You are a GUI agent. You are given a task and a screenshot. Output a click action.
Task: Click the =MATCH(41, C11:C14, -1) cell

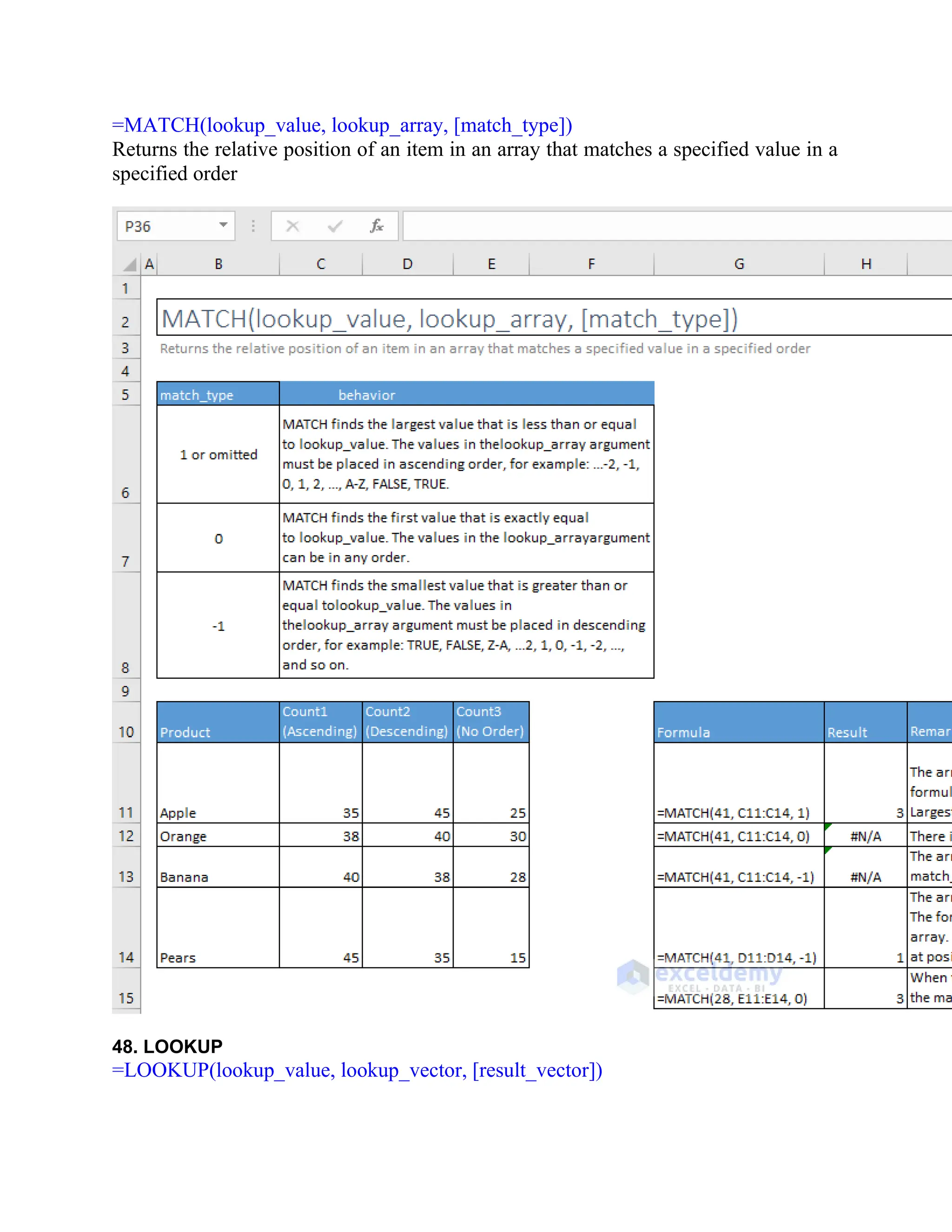click(x=739, y=867)
